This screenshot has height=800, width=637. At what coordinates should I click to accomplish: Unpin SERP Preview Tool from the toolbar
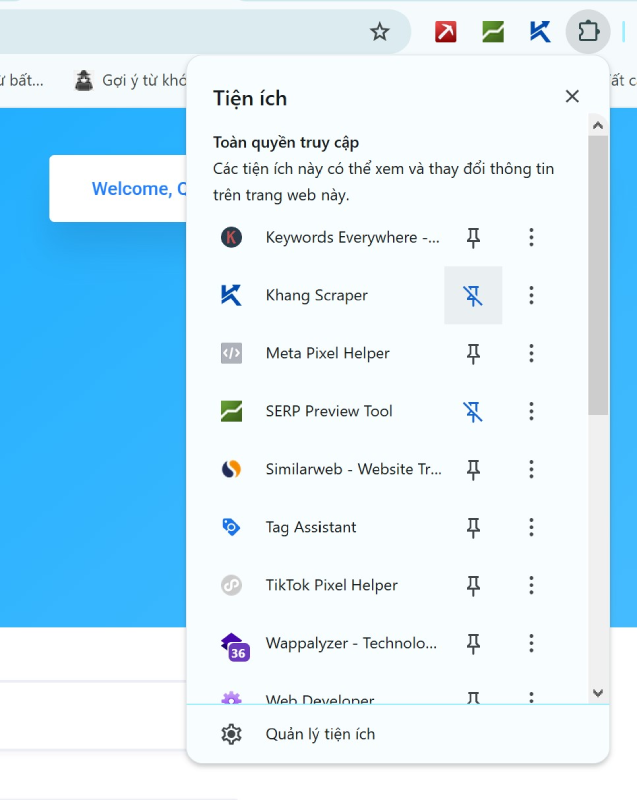[x=473, y=411]
